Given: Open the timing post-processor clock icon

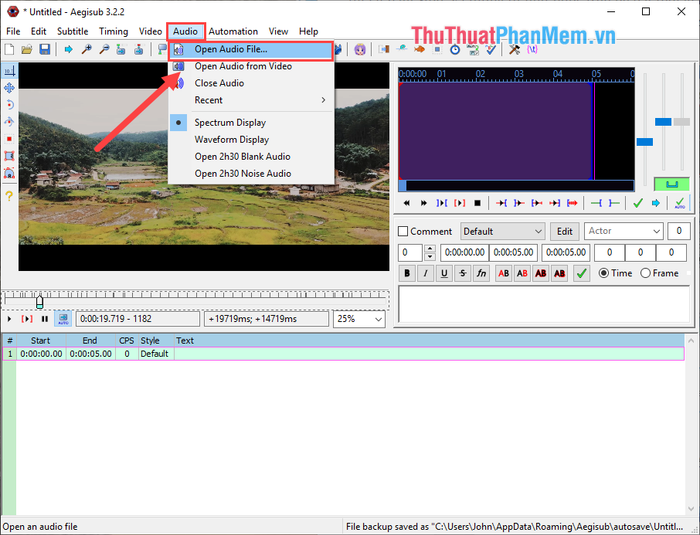Looking at the screenshot, I should [x=455, y=50].
